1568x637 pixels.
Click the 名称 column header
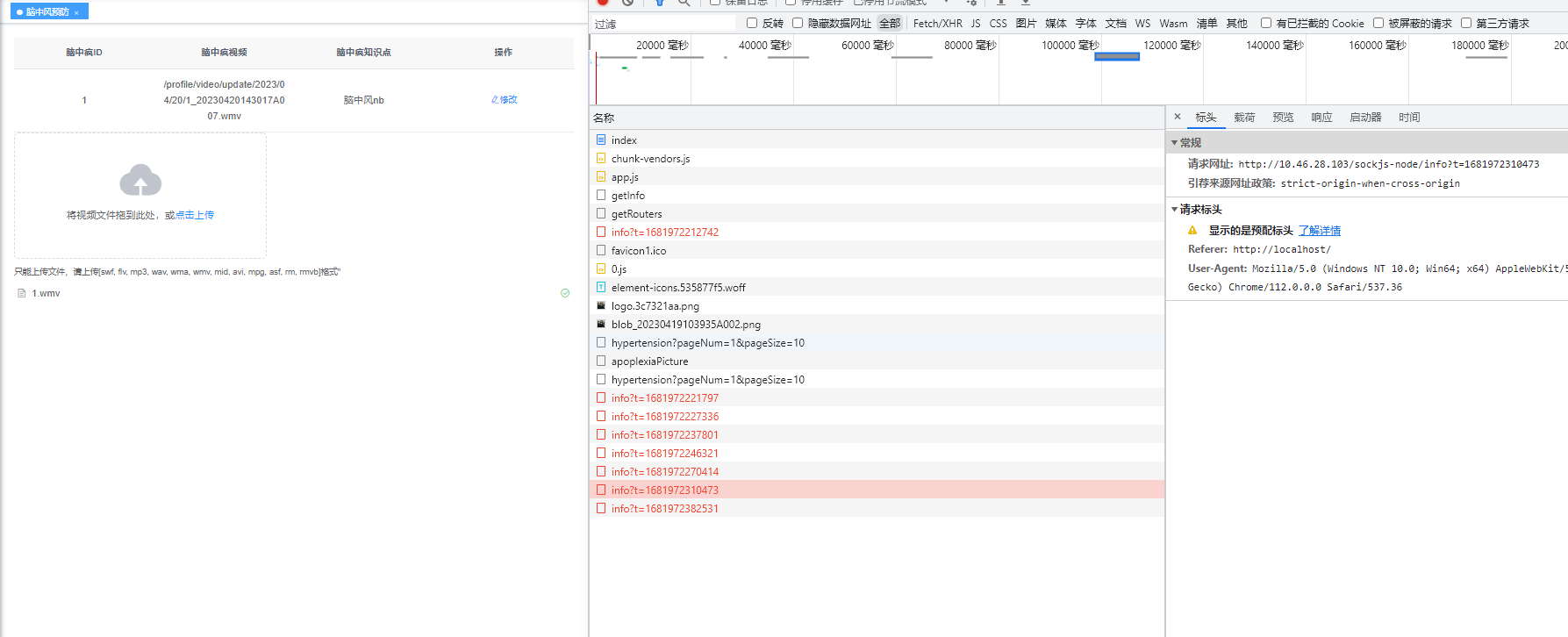tap(877, 118)
